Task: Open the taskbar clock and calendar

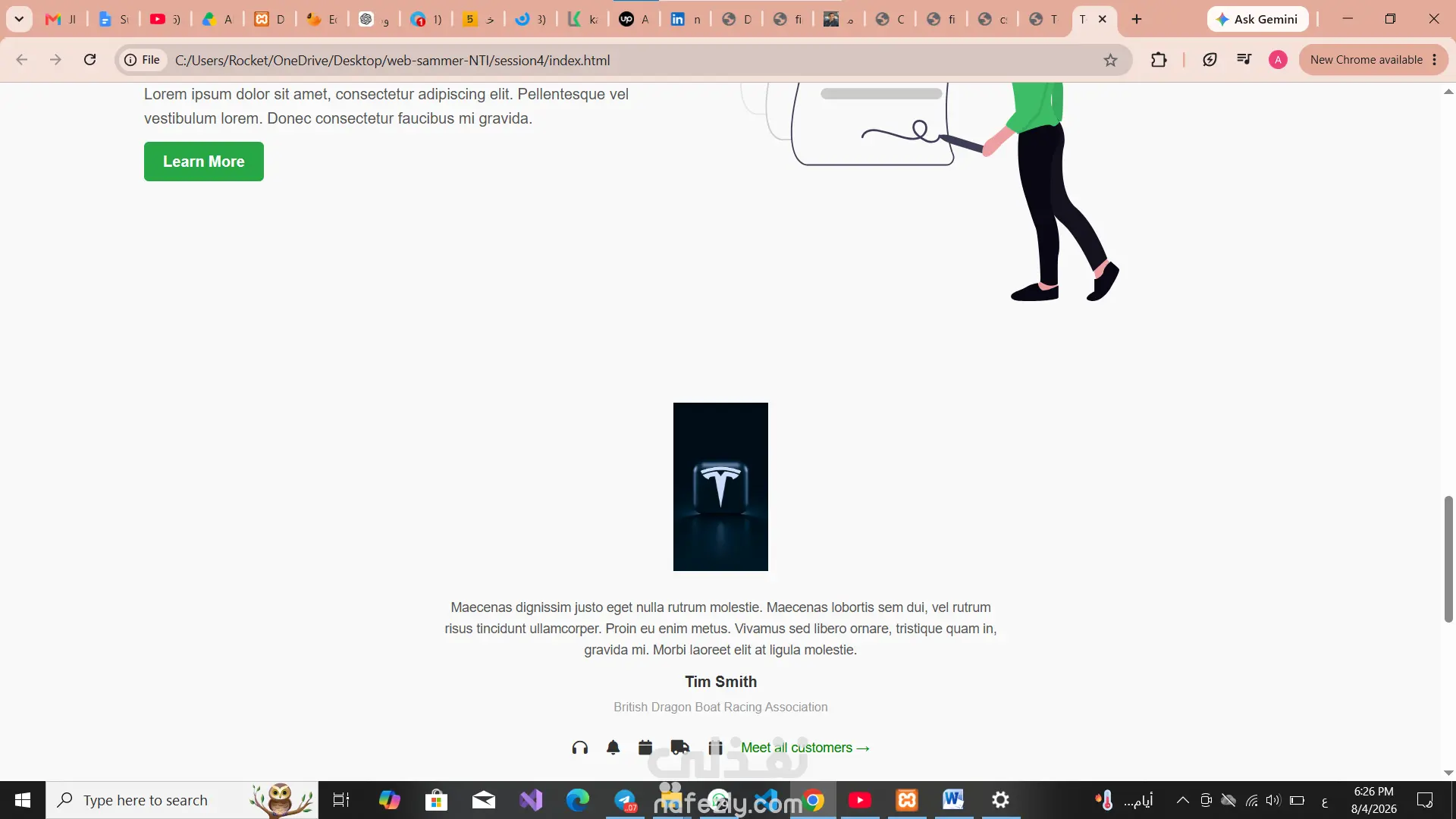Action: 1373,800
